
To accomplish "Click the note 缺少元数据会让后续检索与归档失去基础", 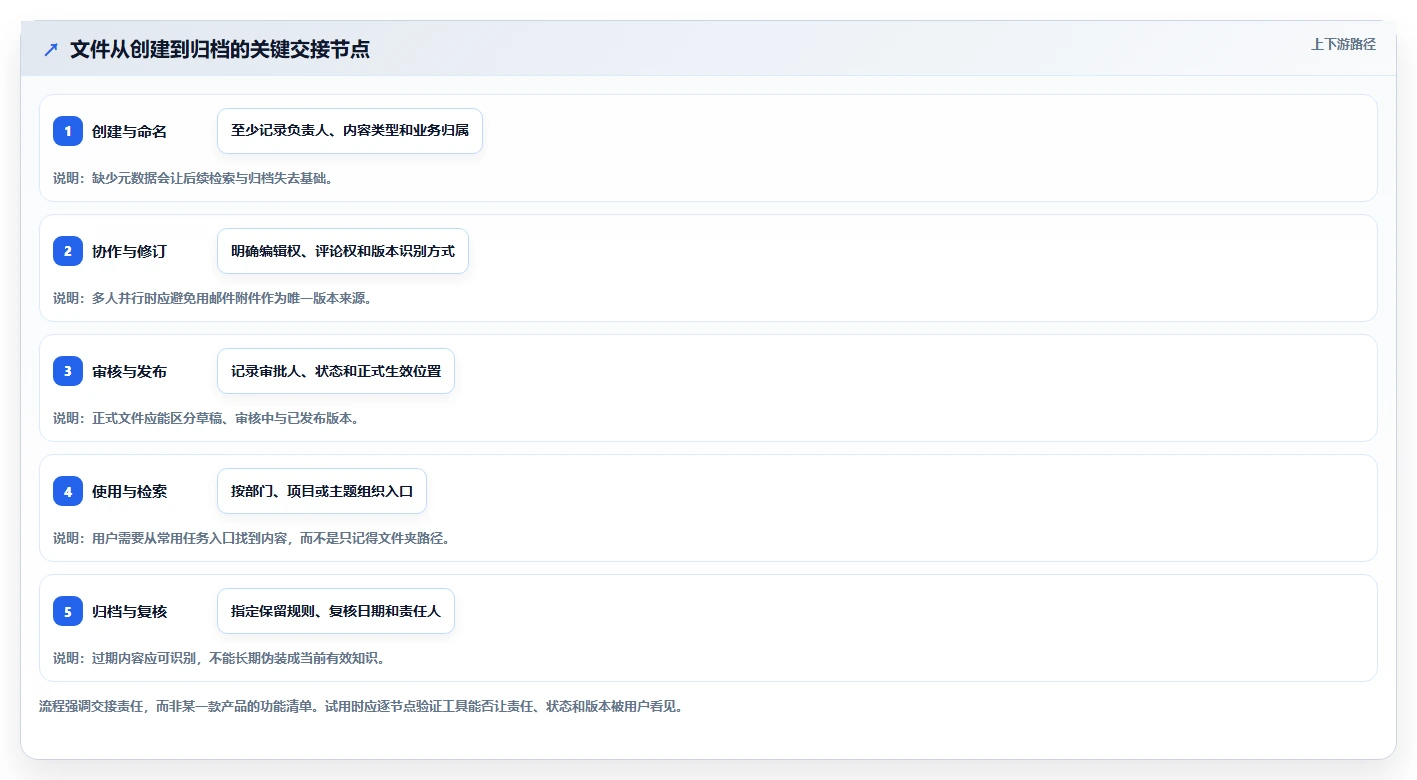I will pos(193,178).
